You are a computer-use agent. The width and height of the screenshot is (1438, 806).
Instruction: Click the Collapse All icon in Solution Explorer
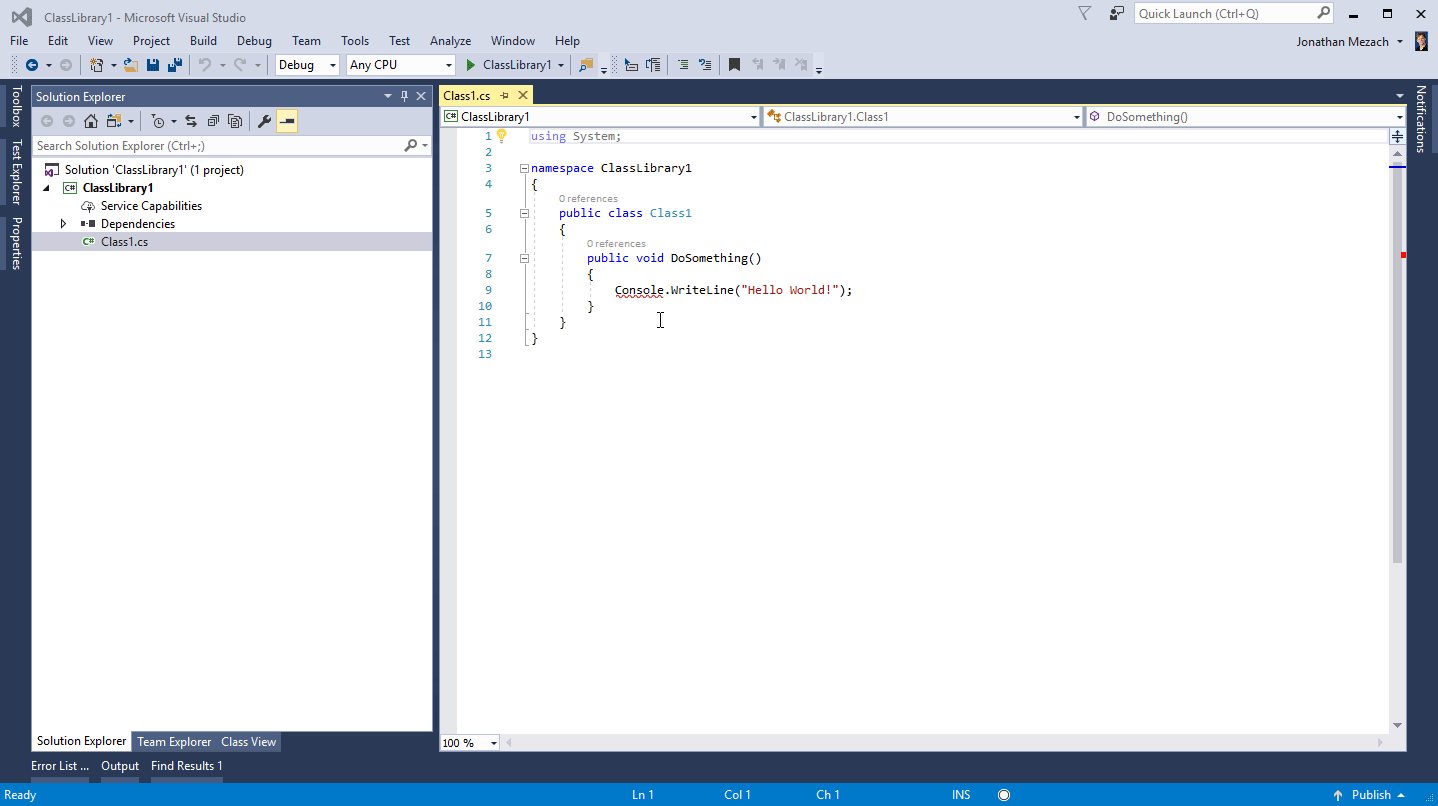(x=213, y=121)
